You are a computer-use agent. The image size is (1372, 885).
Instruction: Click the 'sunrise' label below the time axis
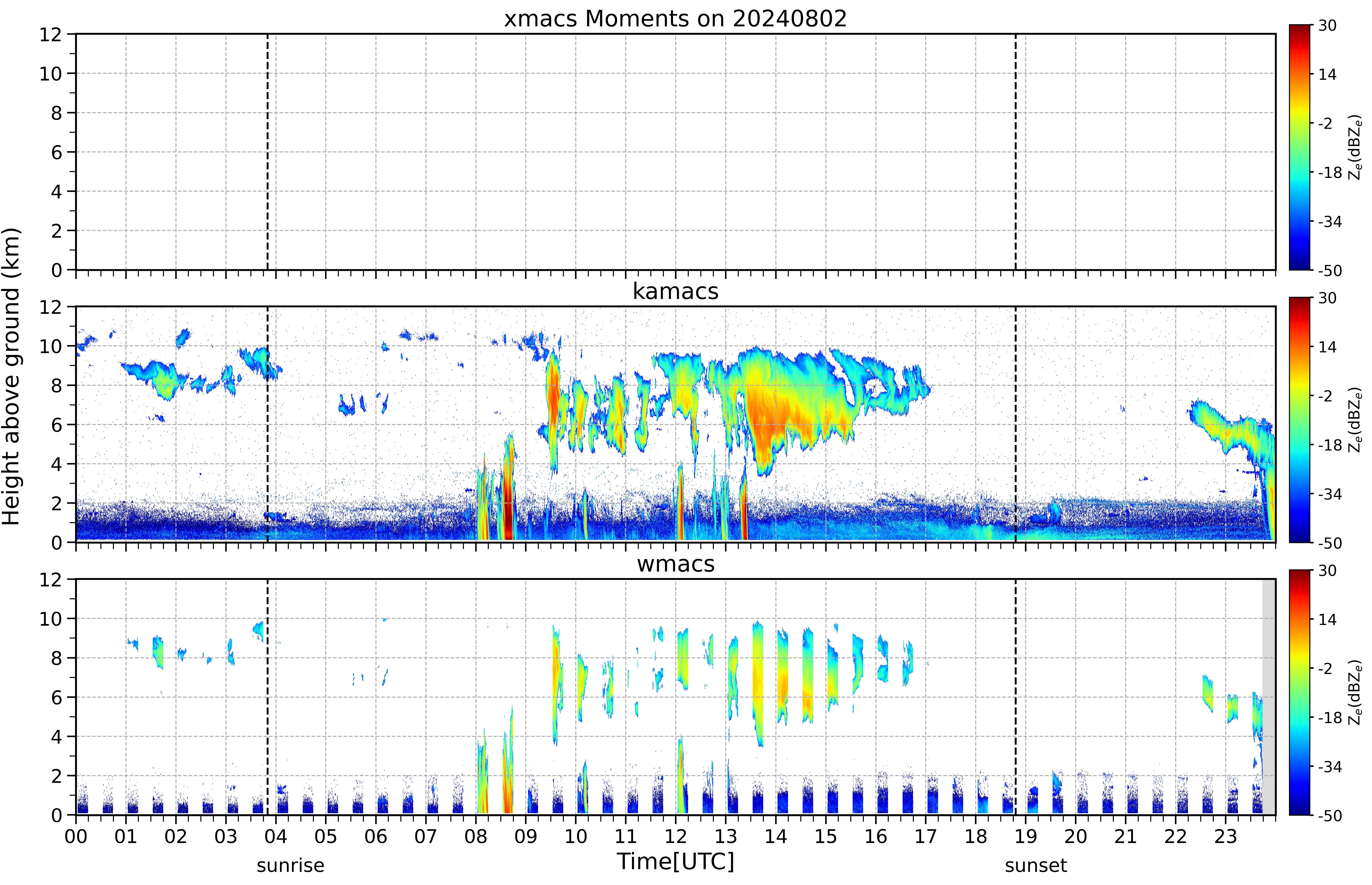[290, 865]
